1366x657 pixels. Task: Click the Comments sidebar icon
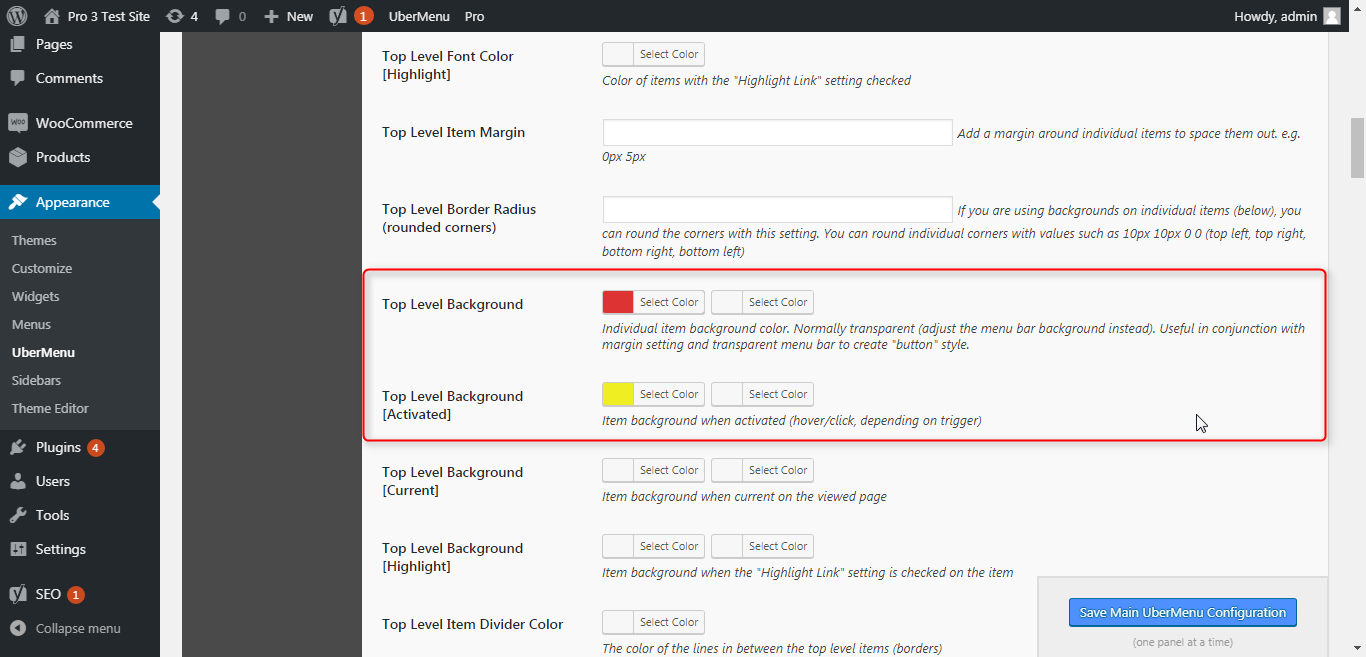[x=18, y=78]
